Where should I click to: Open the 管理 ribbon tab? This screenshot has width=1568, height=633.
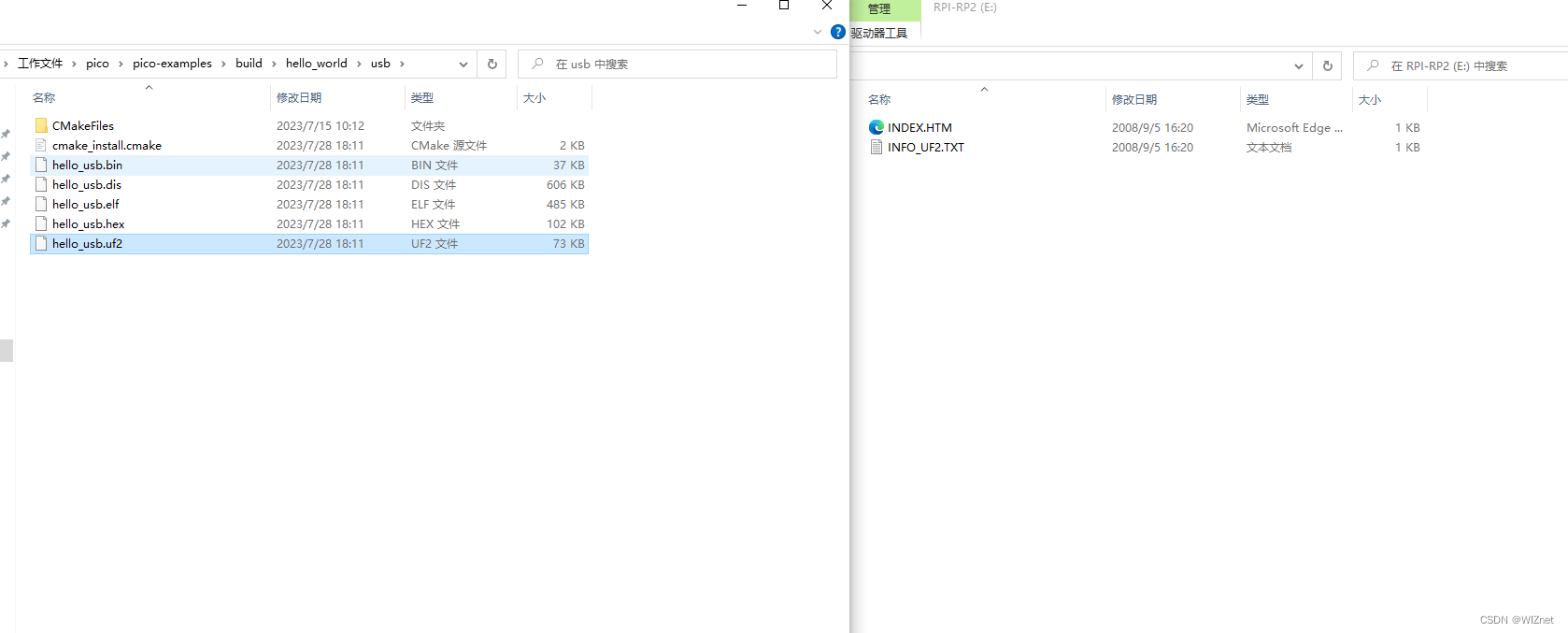879,9
